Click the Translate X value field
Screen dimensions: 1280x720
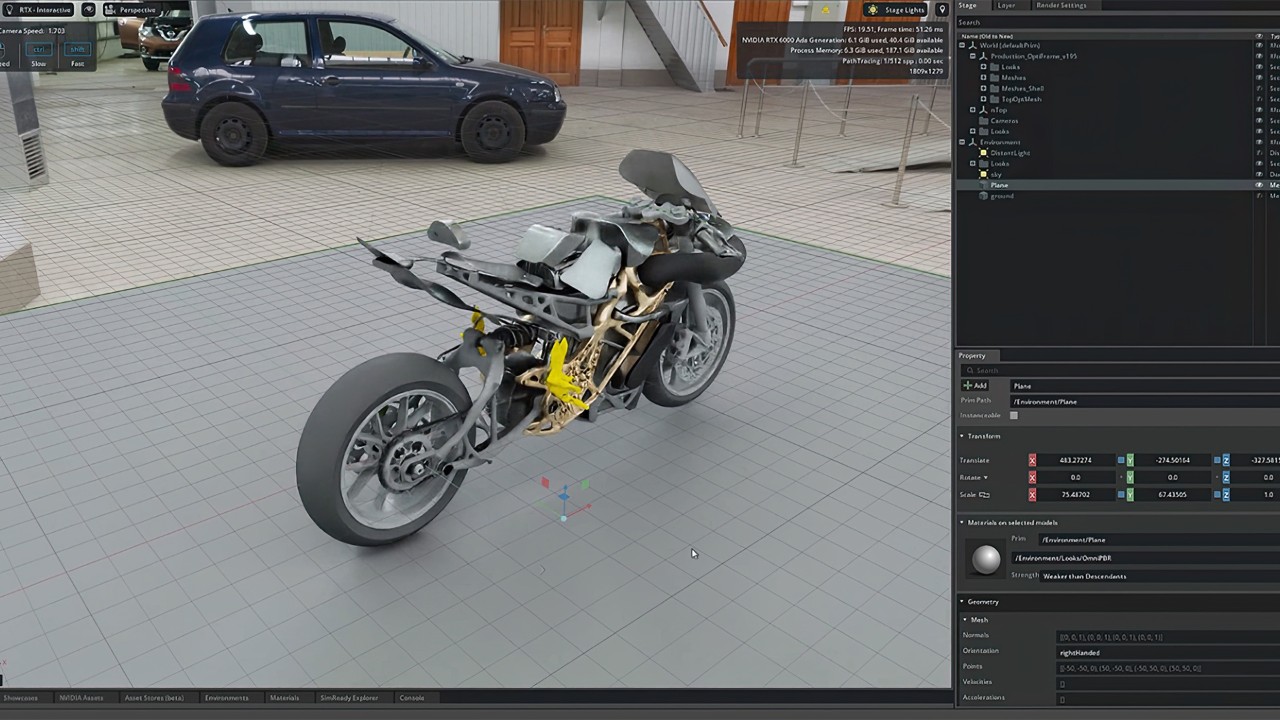click(1075, 460)
